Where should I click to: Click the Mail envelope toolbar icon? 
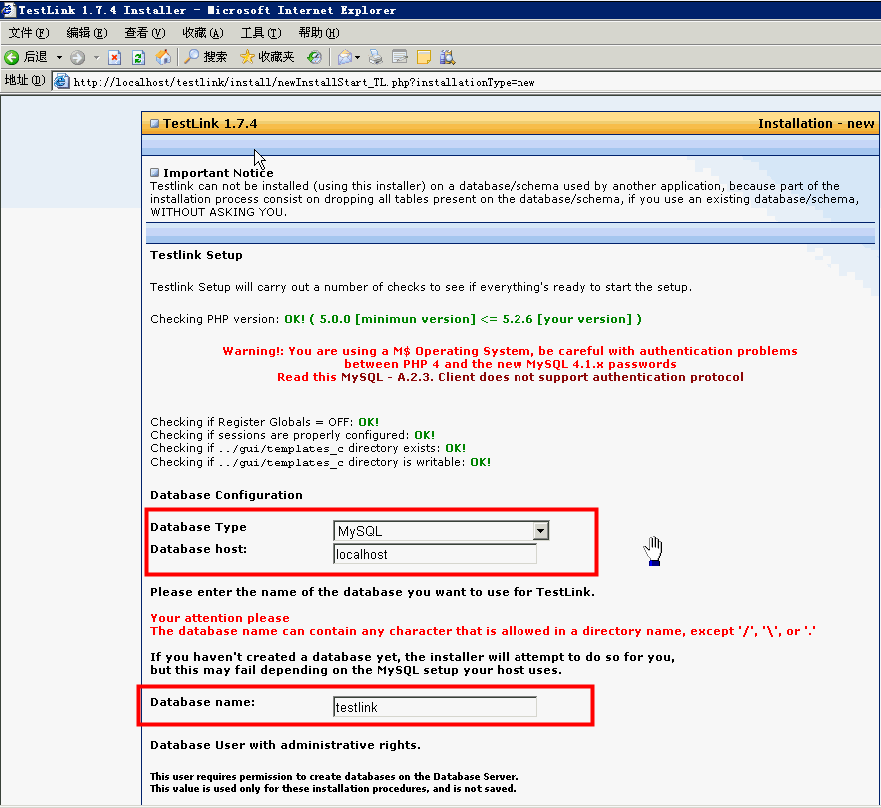344,57
